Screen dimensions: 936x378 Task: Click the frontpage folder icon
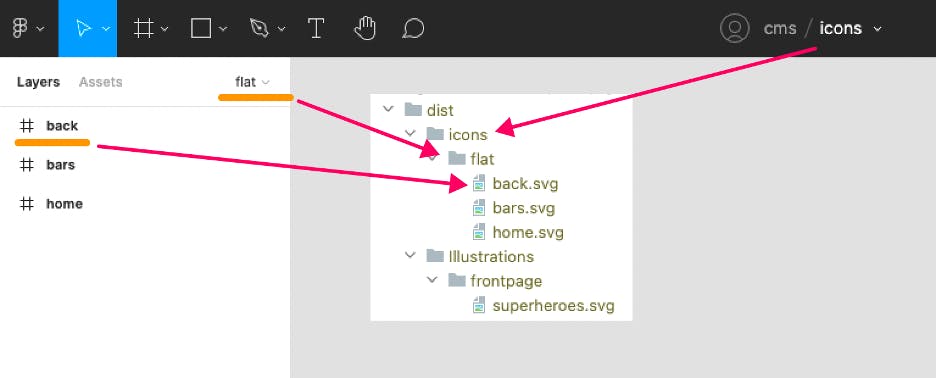click(x=457, y=280)
